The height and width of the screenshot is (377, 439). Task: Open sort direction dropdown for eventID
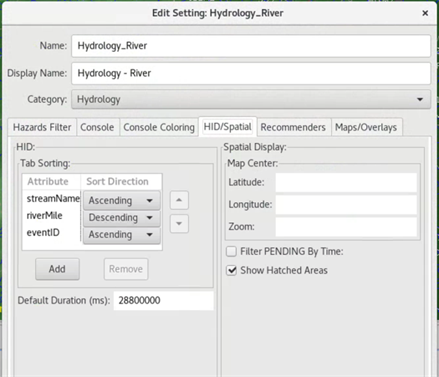point(122,235)
